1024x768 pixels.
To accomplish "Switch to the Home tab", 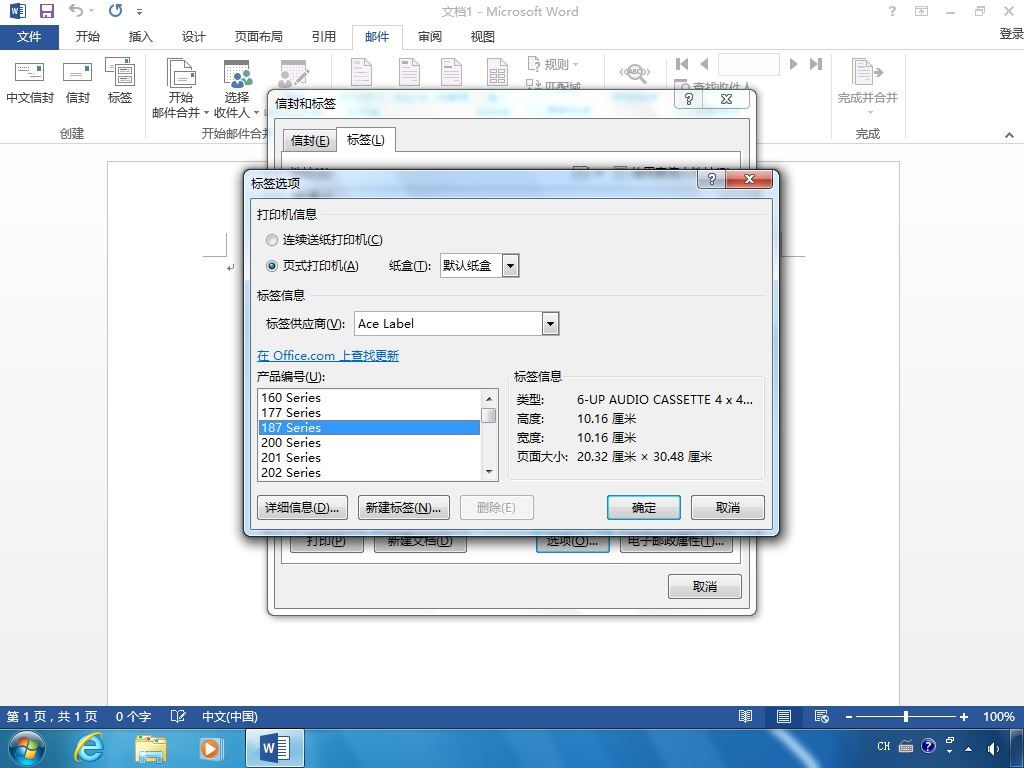I will (88, 37).
